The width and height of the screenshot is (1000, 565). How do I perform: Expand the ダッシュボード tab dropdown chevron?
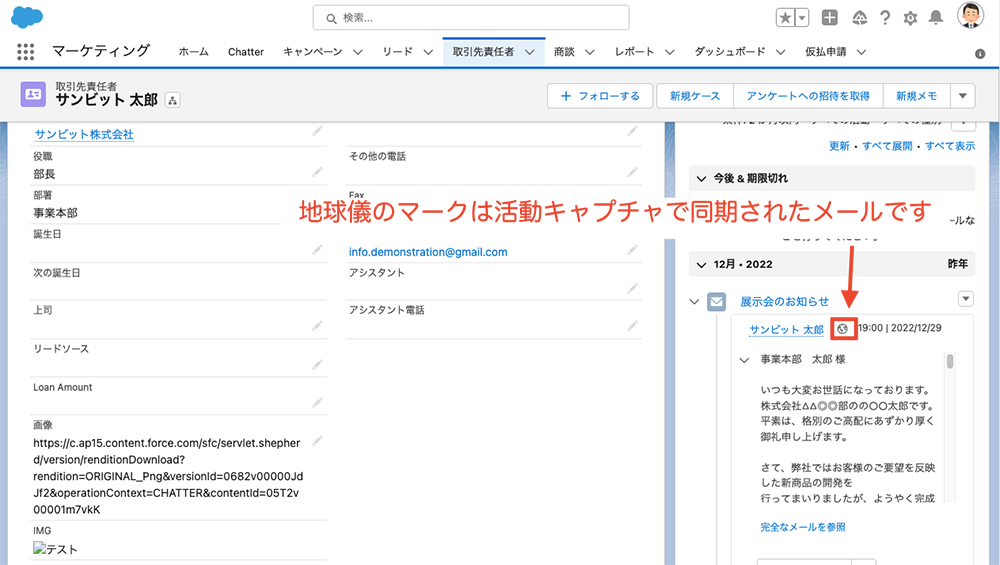tap(781, 52)
